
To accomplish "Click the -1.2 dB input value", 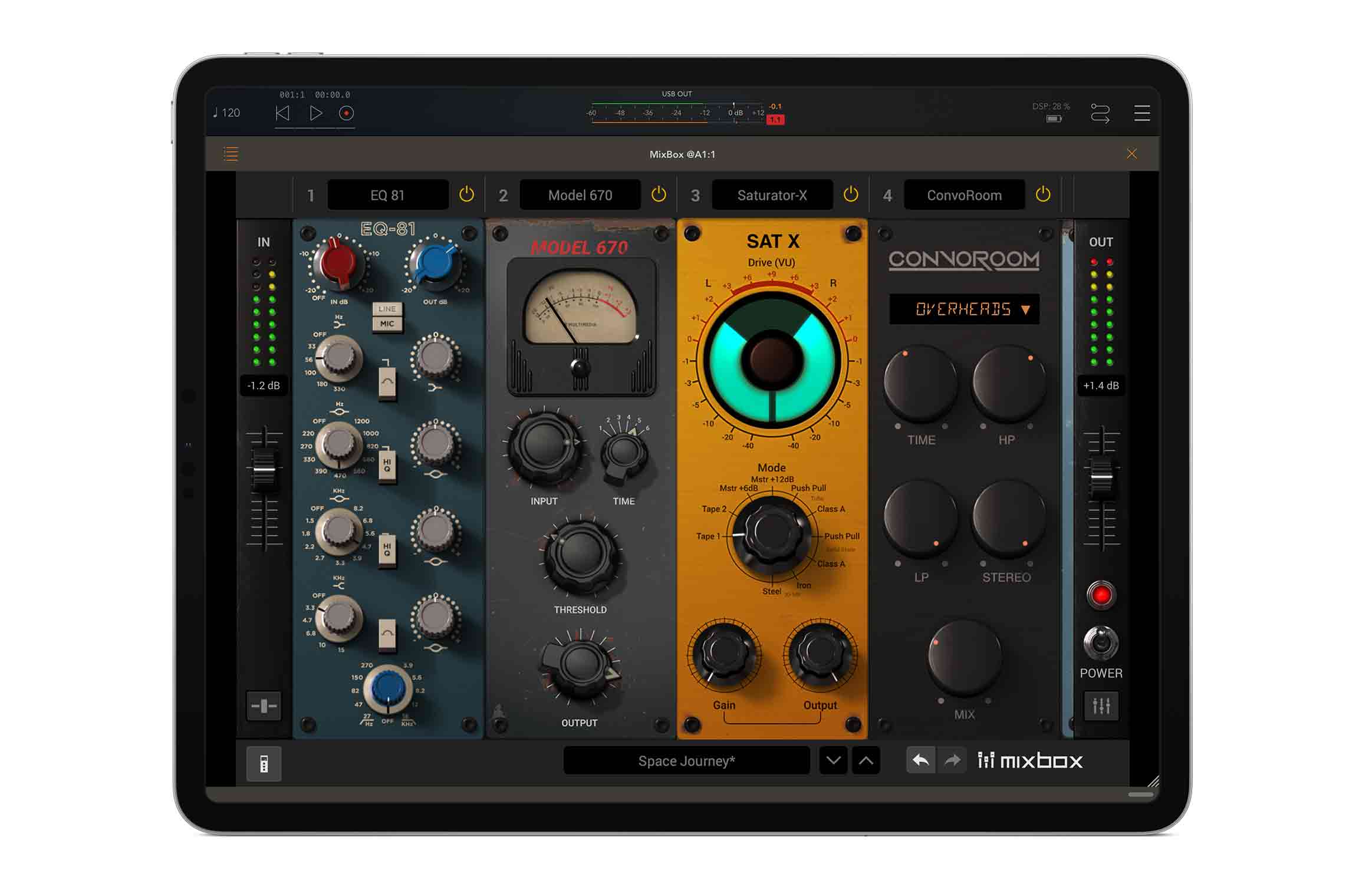I will pos(264,385).
